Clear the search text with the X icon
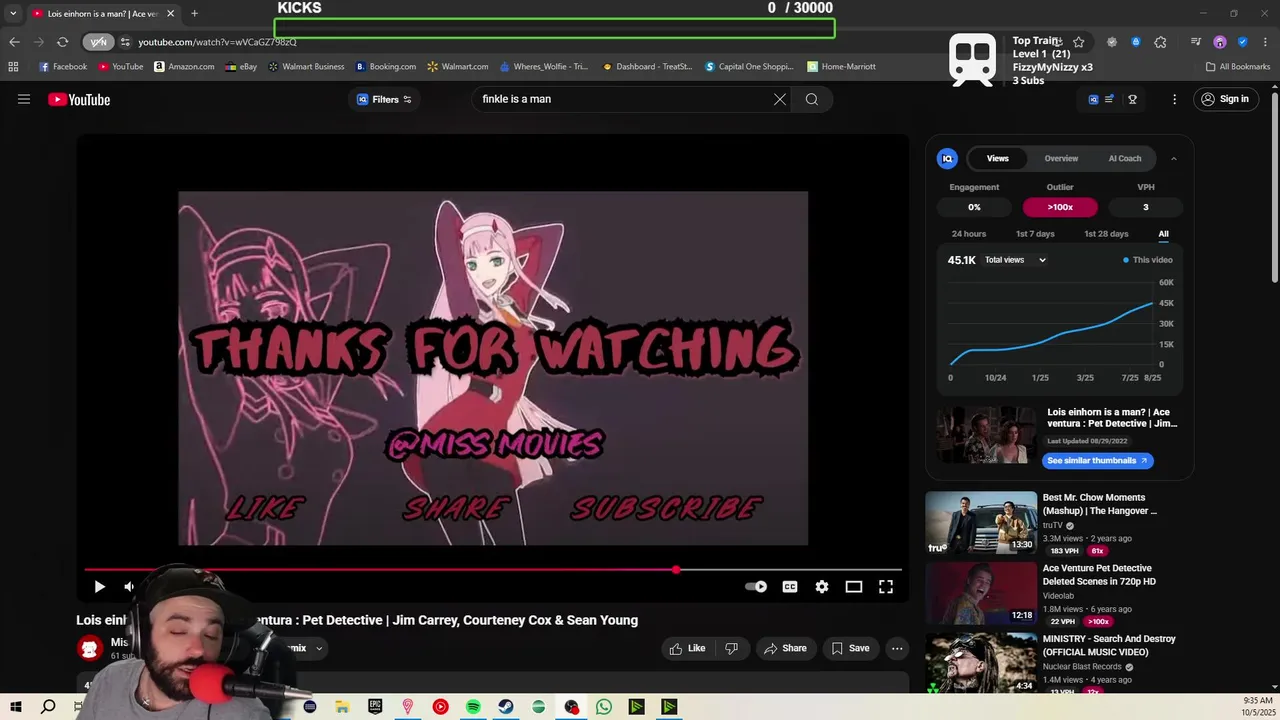This screenshot has height=720, width=1280. [x=780, y=99]
